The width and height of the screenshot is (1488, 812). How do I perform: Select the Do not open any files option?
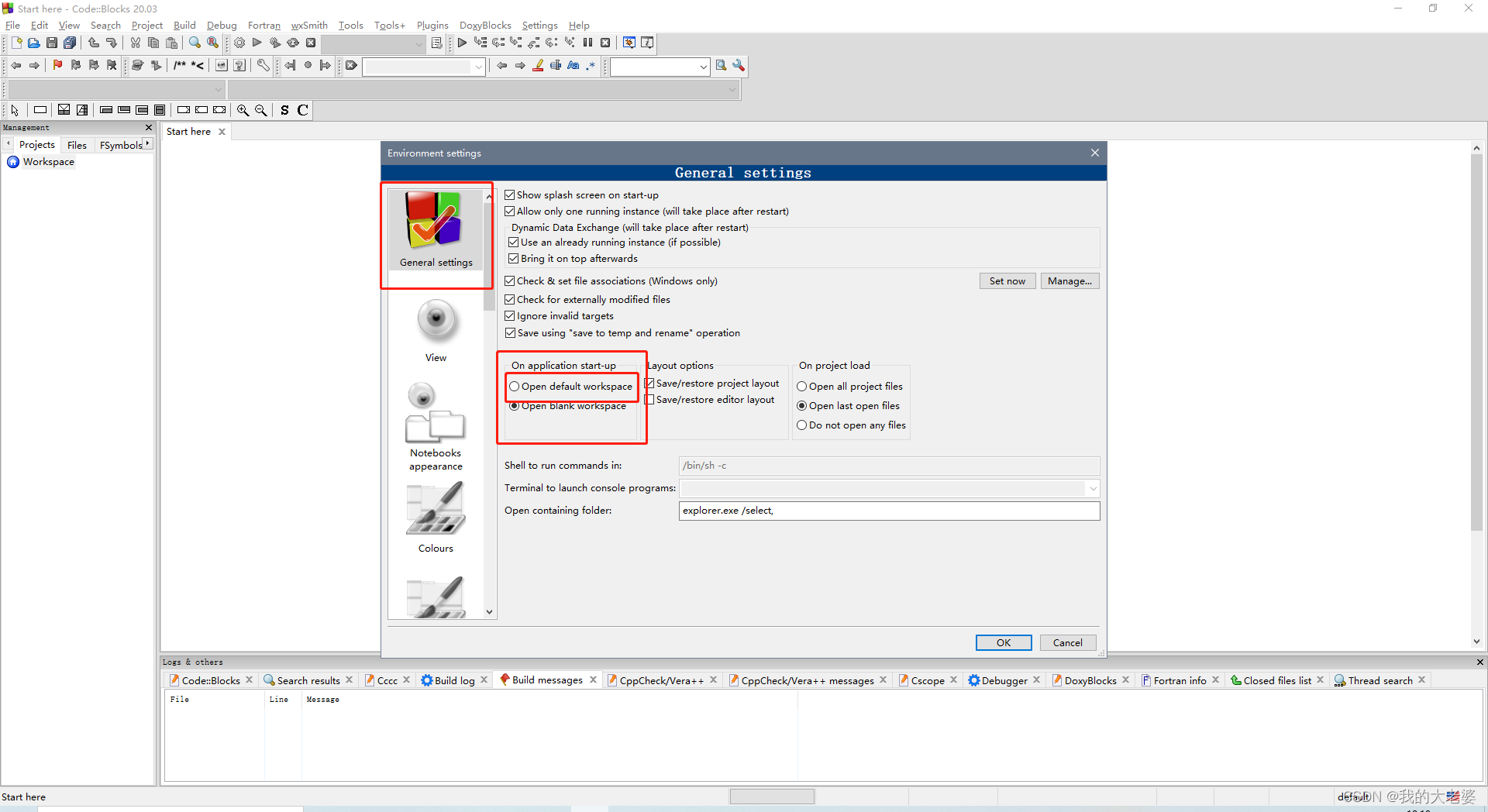[x=803, y=425]
